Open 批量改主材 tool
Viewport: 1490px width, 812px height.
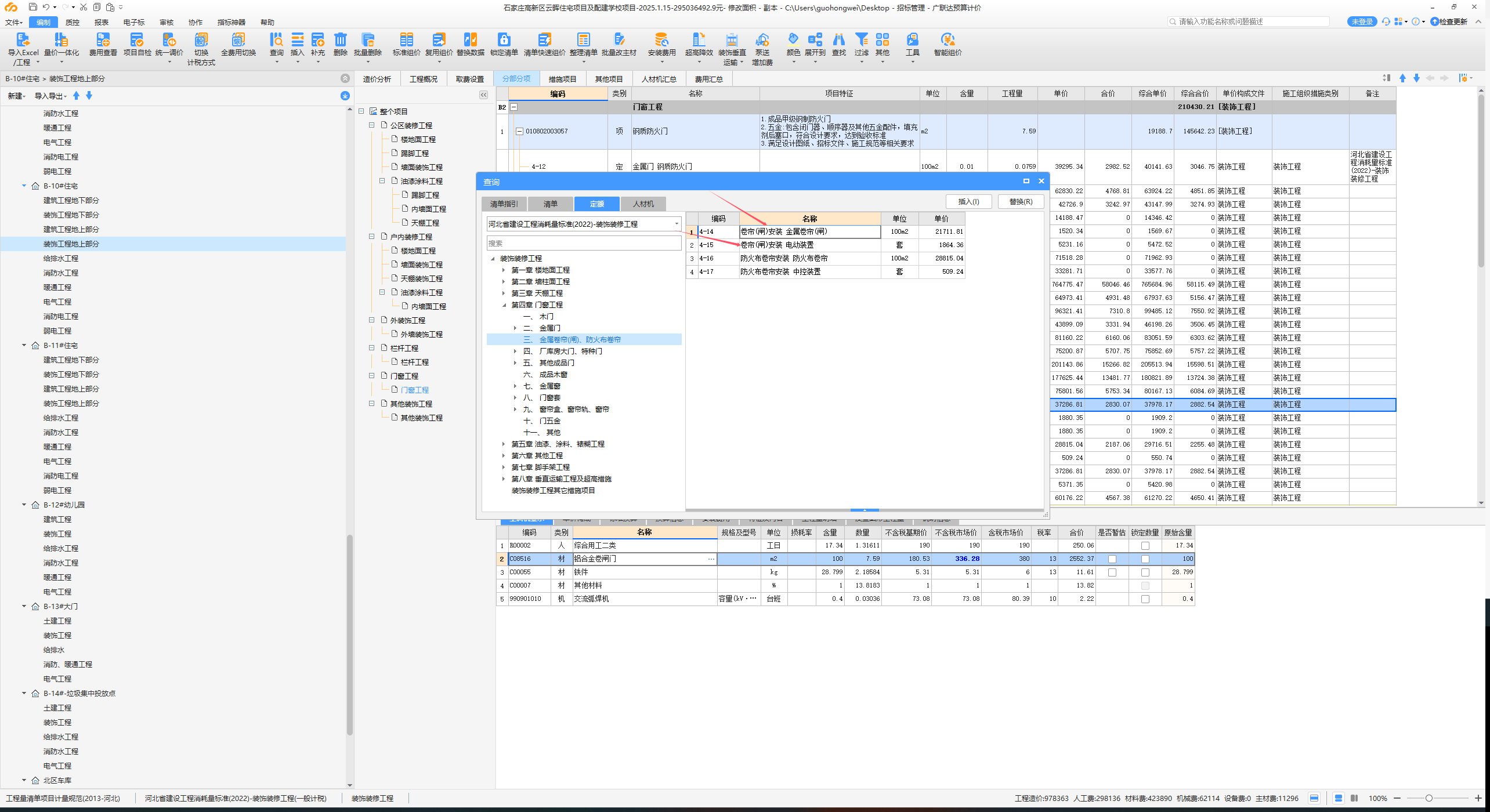pyautogui.click(x=619, y=44)
